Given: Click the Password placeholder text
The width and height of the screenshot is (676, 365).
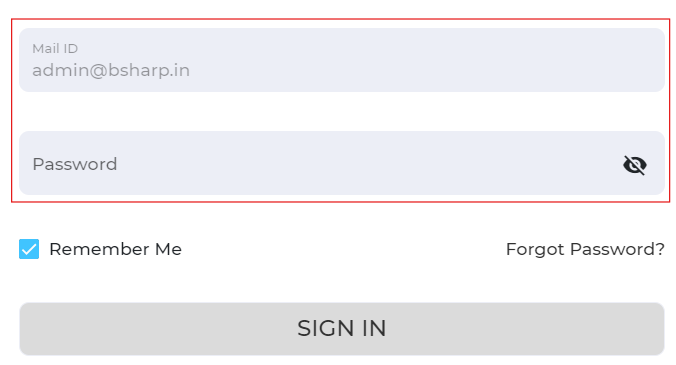Looking at the screenshot, I should coord(75,164).
